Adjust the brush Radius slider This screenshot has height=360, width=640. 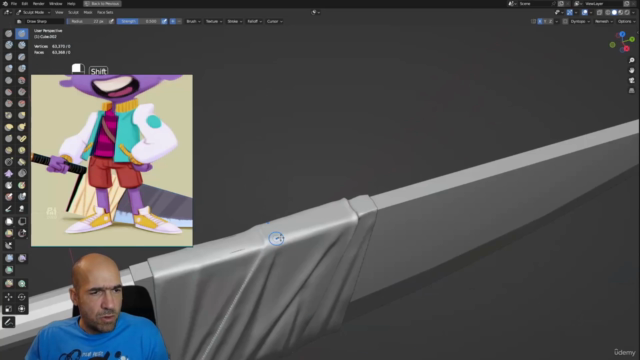(x=87, y=21)
